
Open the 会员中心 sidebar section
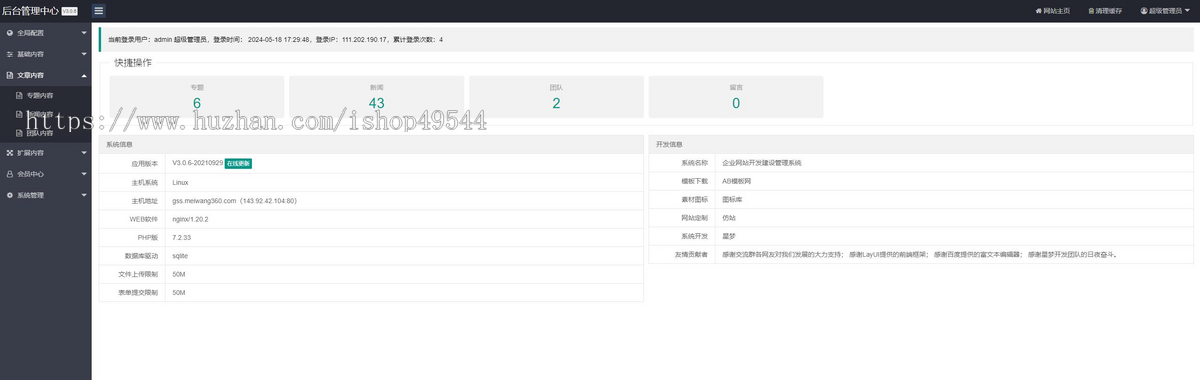point(45,174)
